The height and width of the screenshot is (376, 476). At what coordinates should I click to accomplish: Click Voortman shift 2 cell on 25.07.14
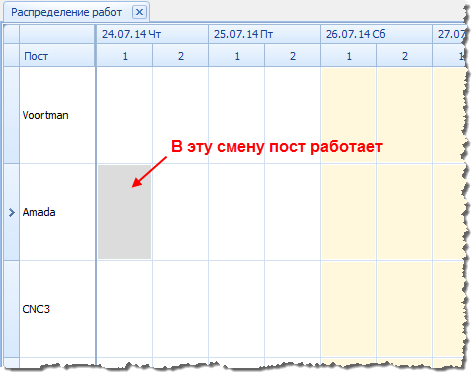coord(292,115)
